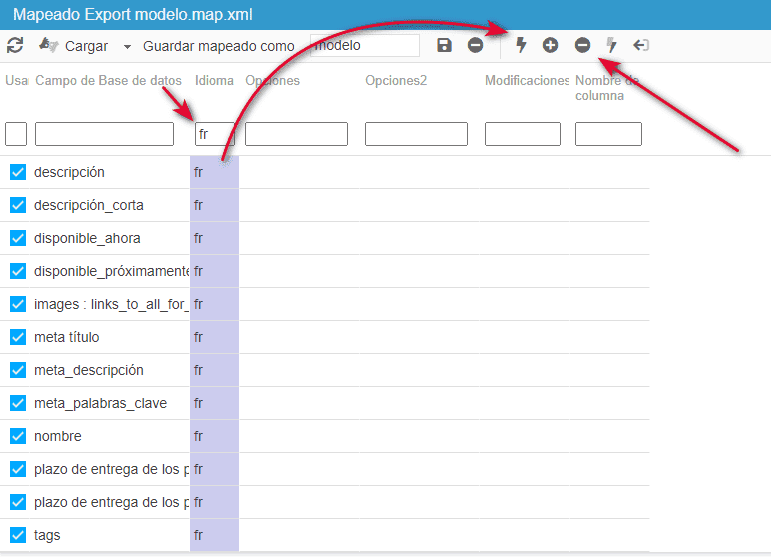Screen dimensions: 771x558
Task: Select the disponible_ahora row label
Action: (87, 238)
